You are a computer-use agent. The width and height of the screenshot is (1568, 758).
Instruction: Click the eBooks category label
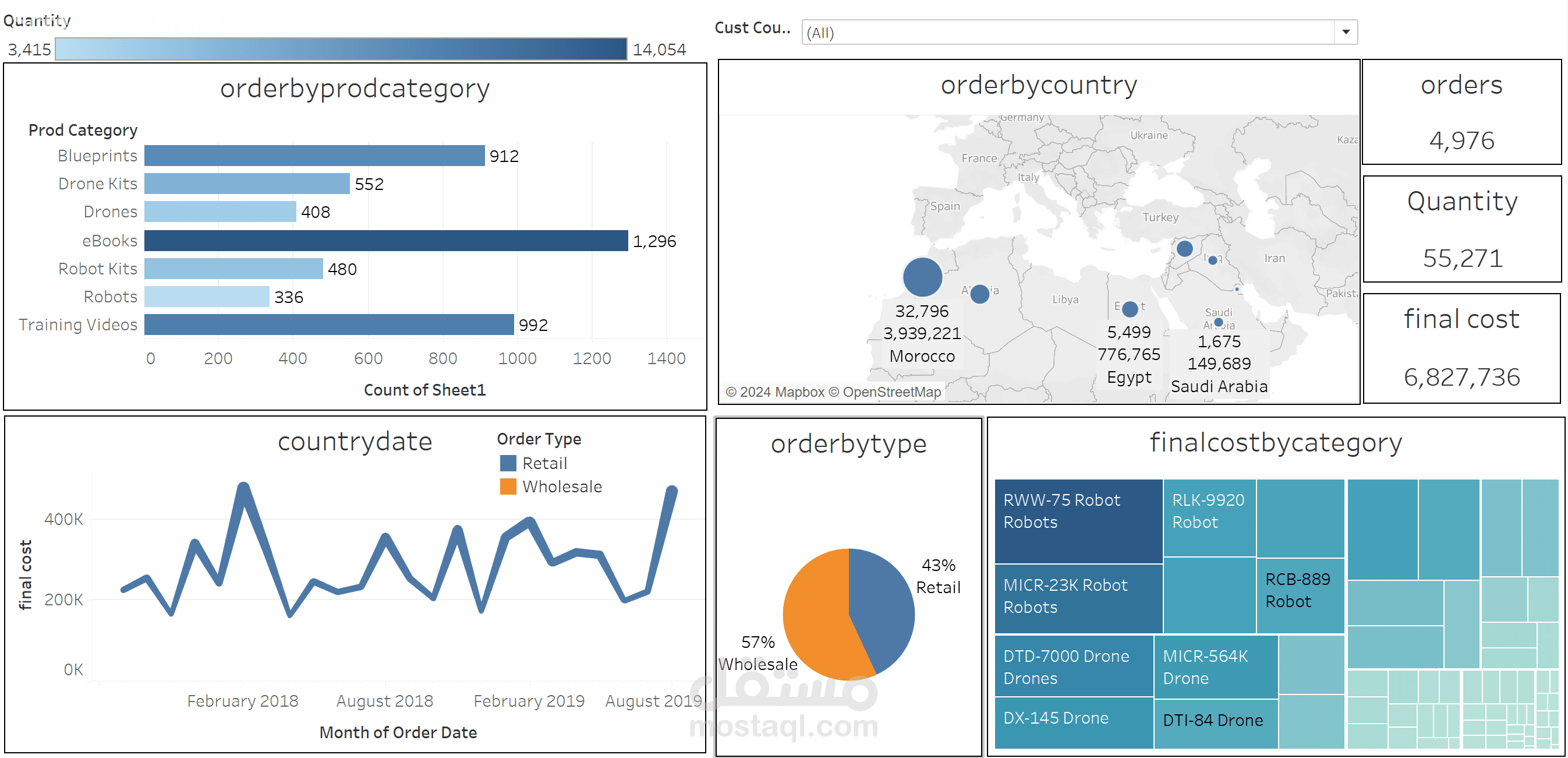(x=109, y=240)
